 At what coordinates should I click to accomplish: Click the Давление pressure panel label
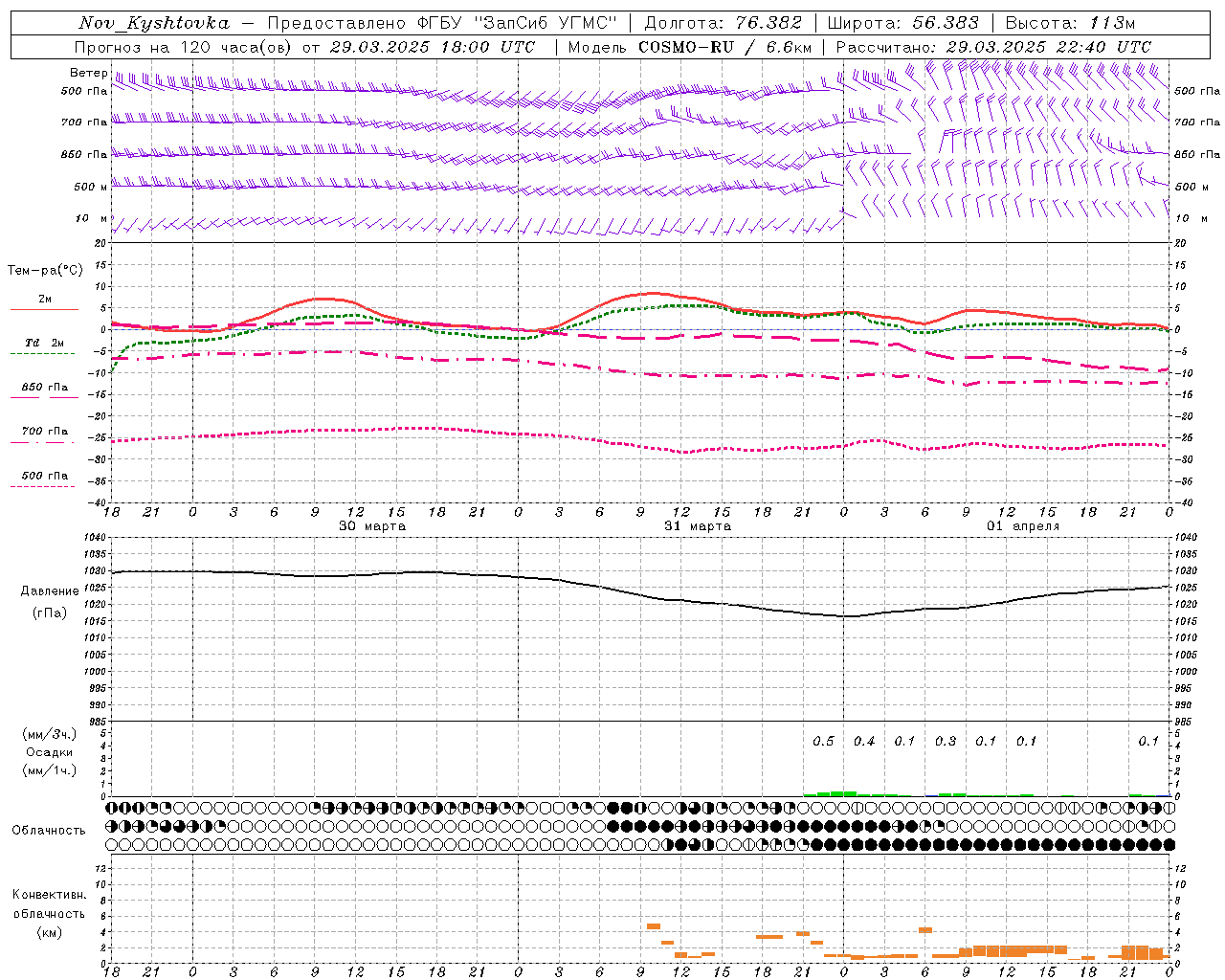click(x=50, y=590)
